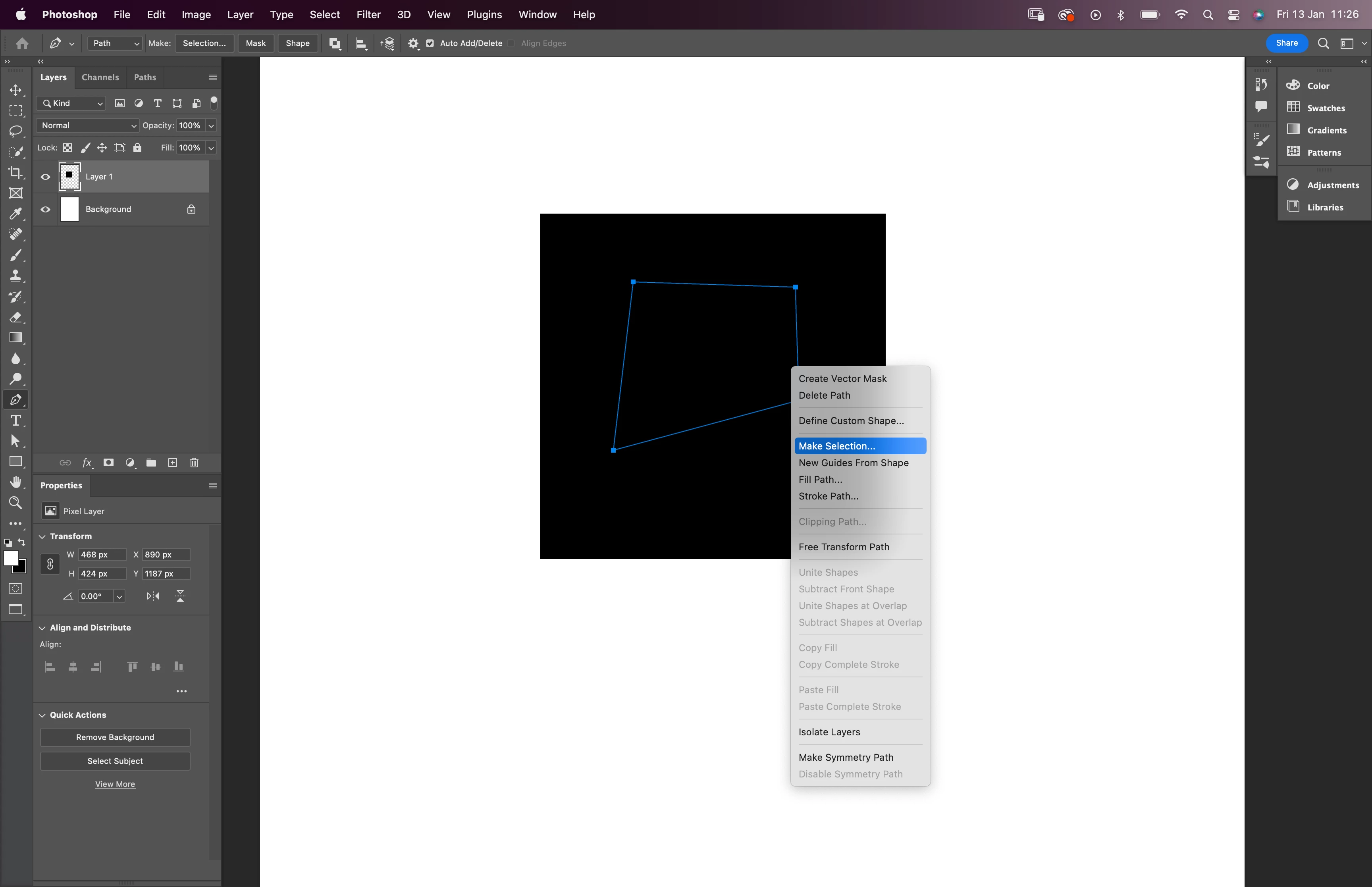This screenshot has height=887, width=1372.
Task: Click the width W input field
Action: (x=102, y=555)
